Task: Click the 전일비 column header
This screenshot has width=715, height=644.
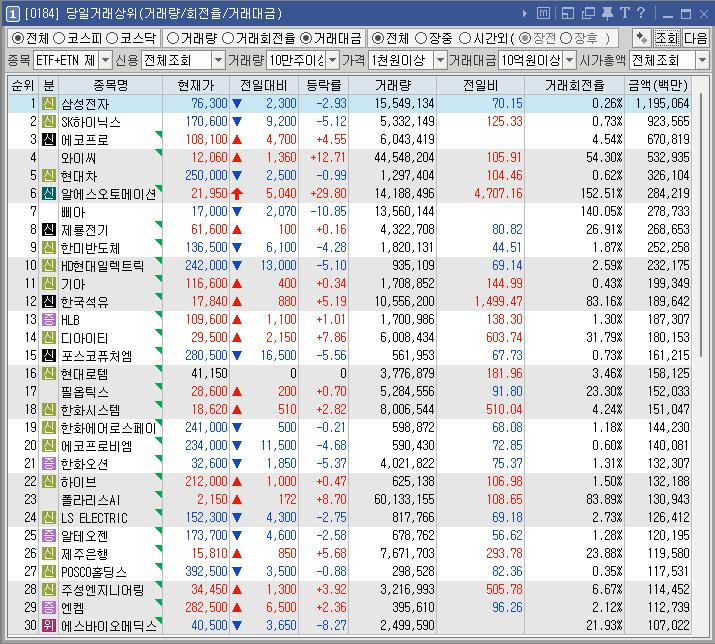Action: point(481,85)
